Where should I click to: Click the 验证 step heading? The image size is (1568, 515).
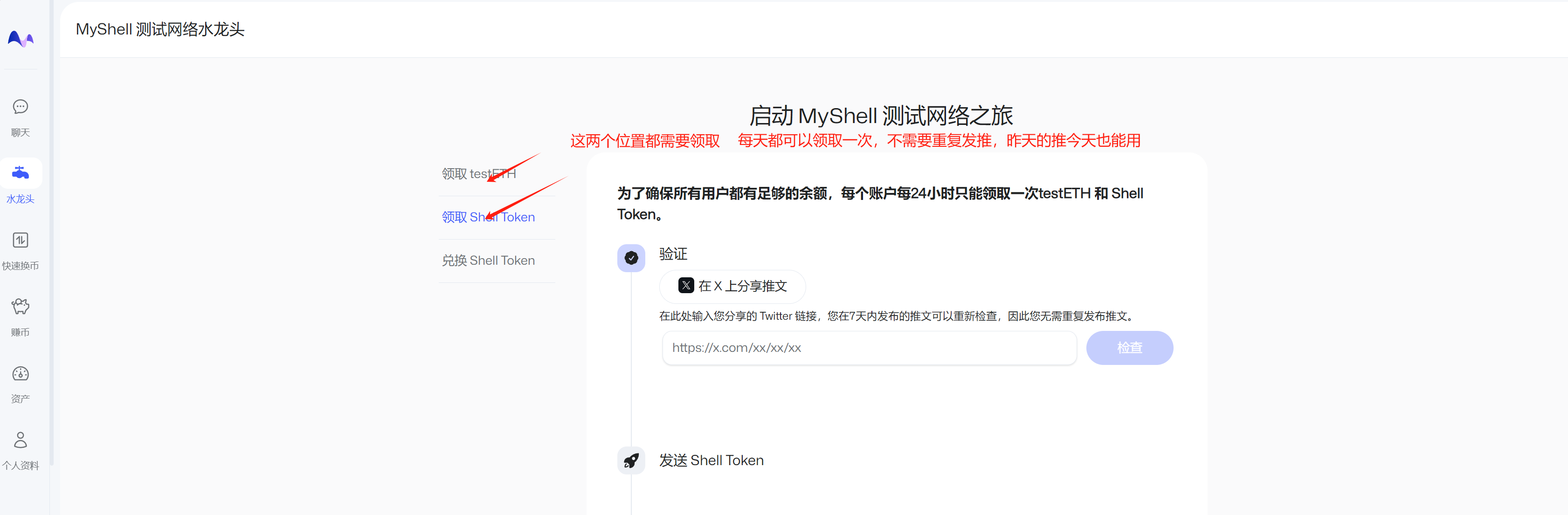pyautogui.click(x=673, y=254)
